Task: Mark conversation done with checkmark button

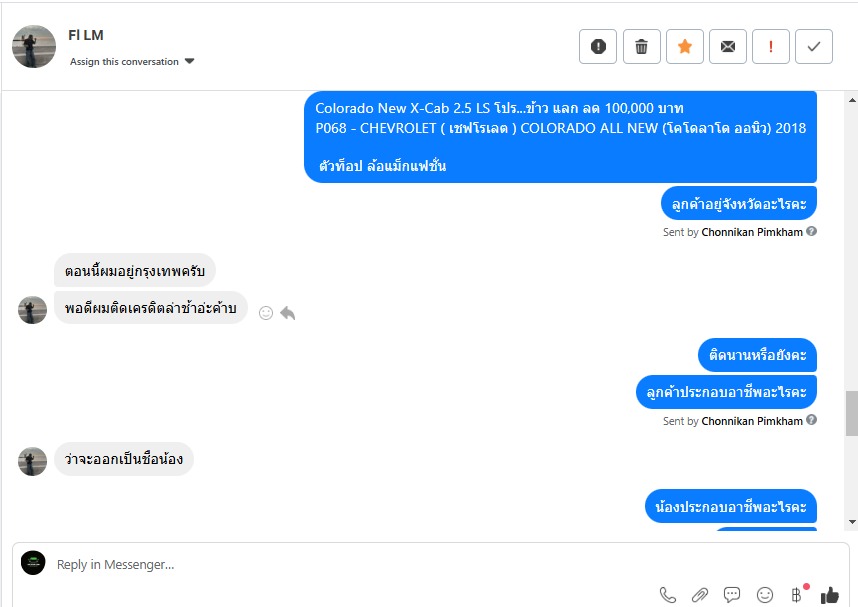Action: coord(814,47)
